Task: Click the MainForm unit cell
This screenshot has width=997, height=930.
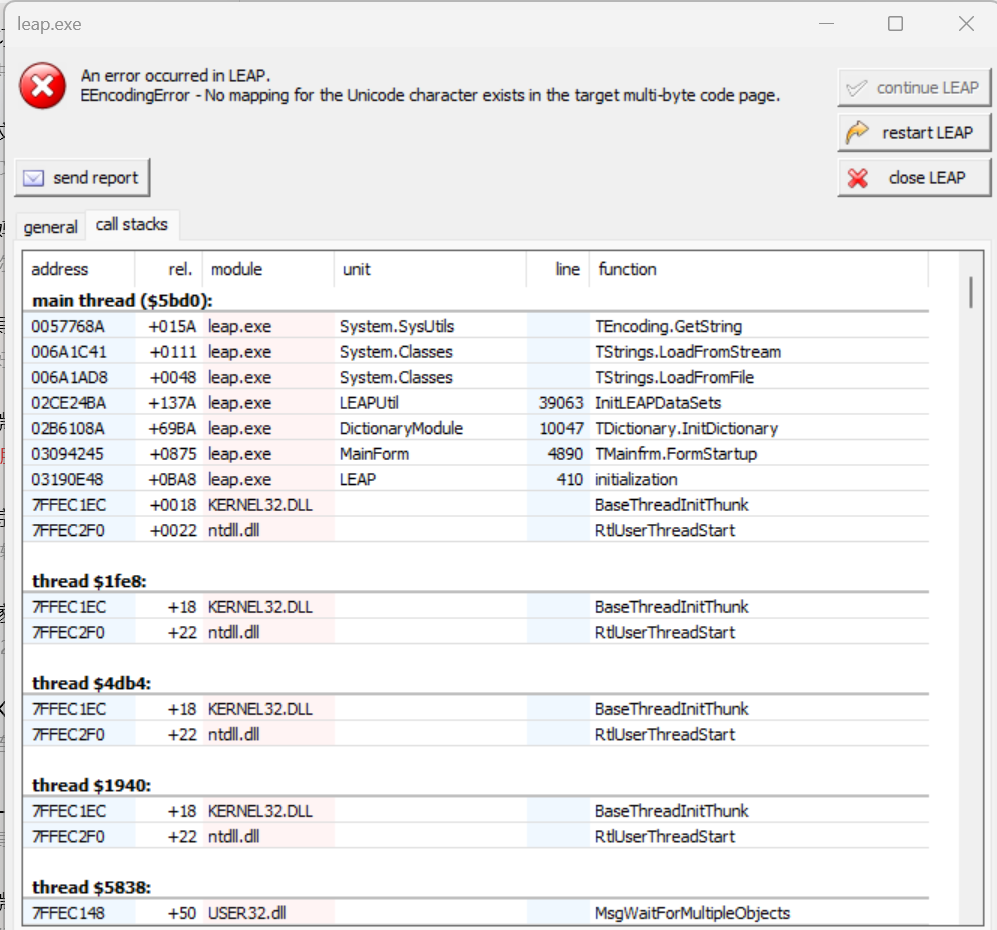Action: point(375,454)
